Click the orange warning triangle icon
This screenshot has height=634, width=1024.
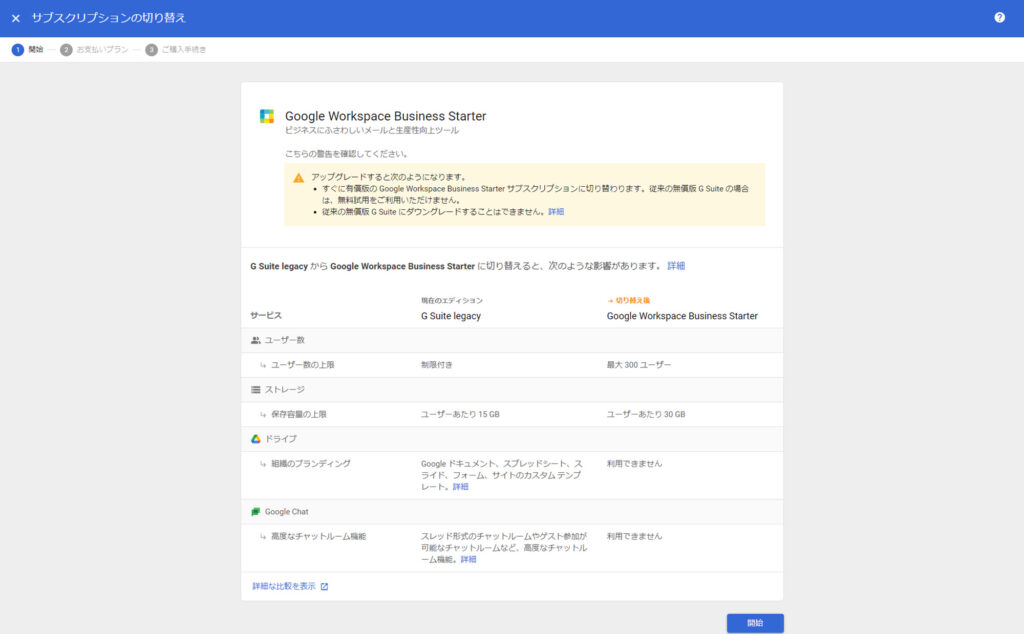point(298,178)
